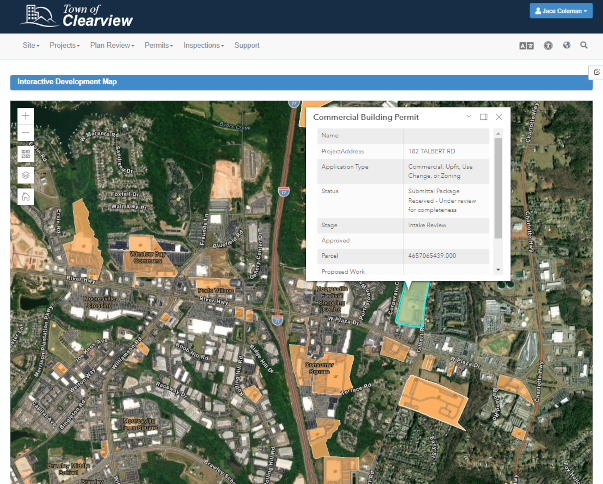Open the language translate icon
The width and height of the screenshot is (603, 484).
[x=526, y=46]
